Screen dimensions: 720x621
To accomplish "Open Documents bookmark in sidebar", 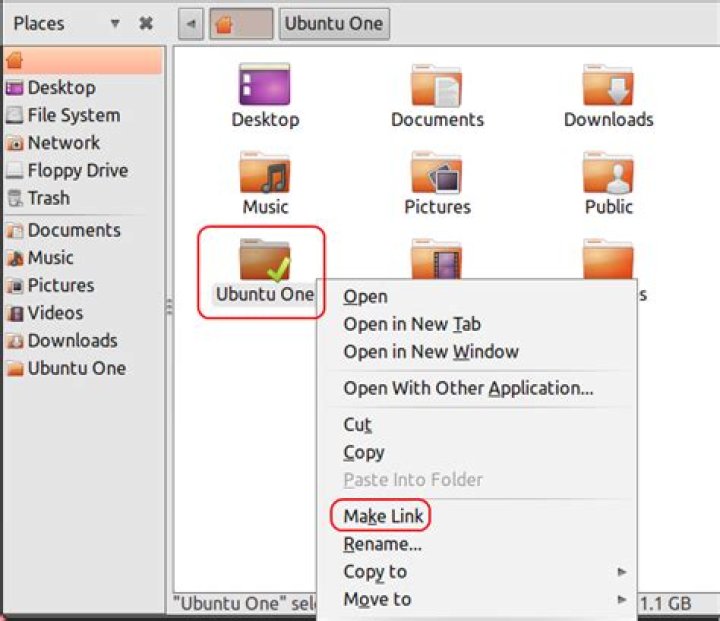I will 63,230.
